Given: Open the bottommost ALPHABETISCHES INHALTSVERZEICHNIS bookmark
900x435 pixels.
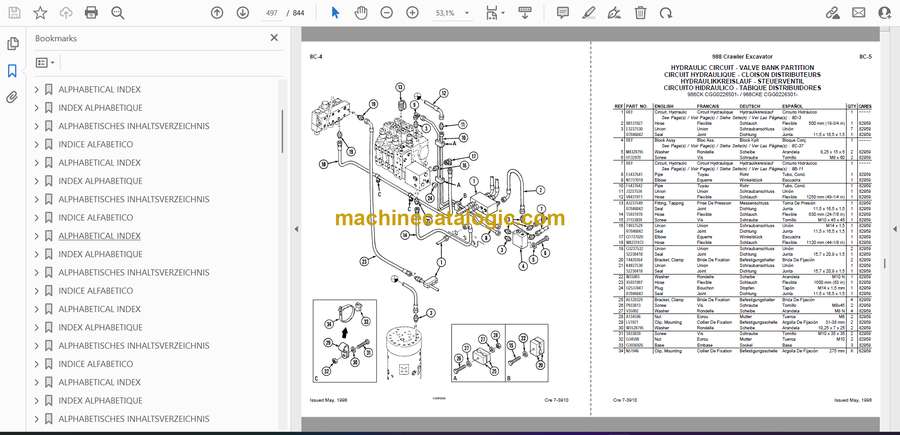Looking at the screenshot, I should pos(134,419).
